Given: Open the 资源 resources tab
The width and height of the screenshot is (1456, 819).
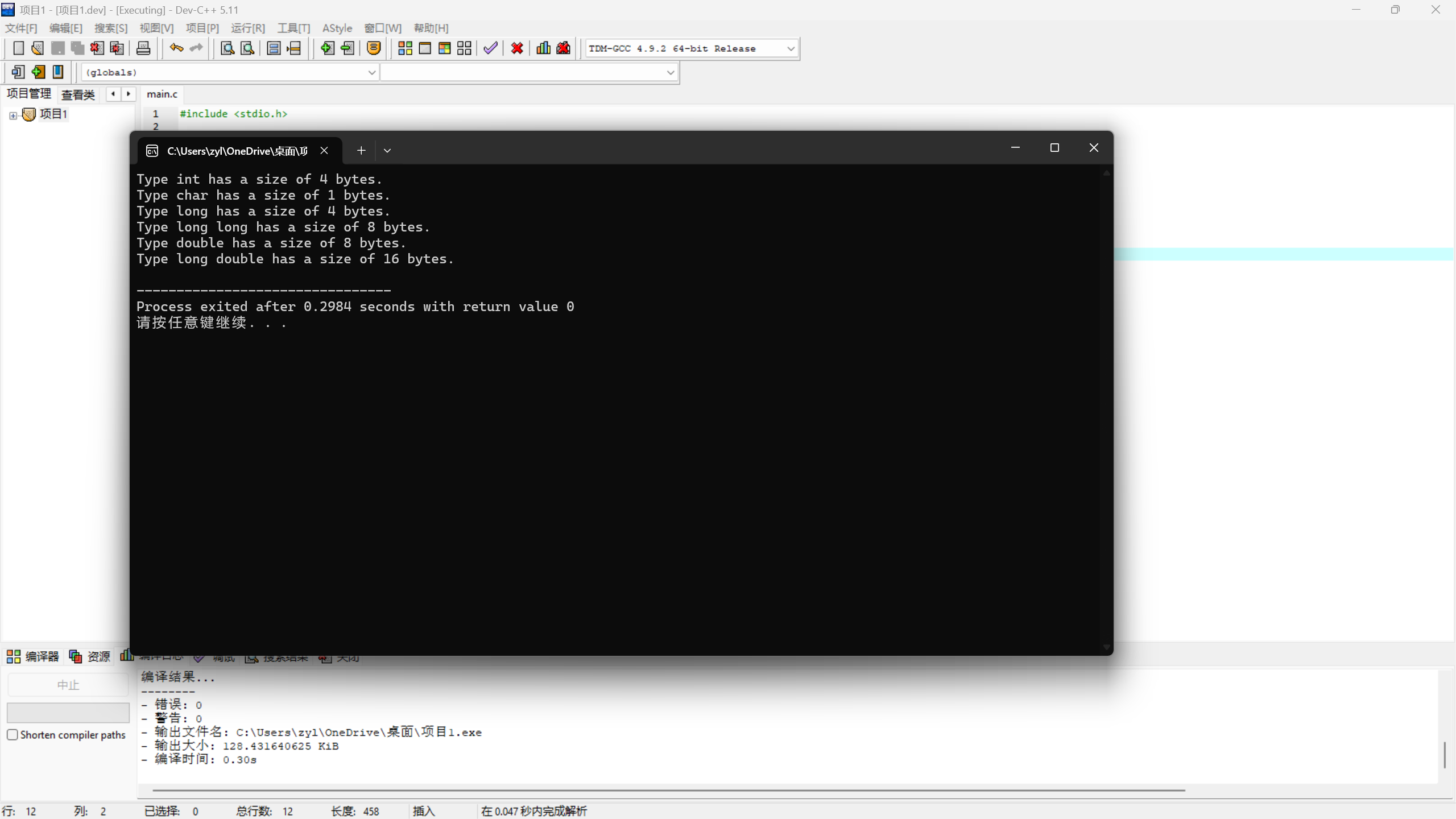Looking at the screenshot, I should click(90, 657).
